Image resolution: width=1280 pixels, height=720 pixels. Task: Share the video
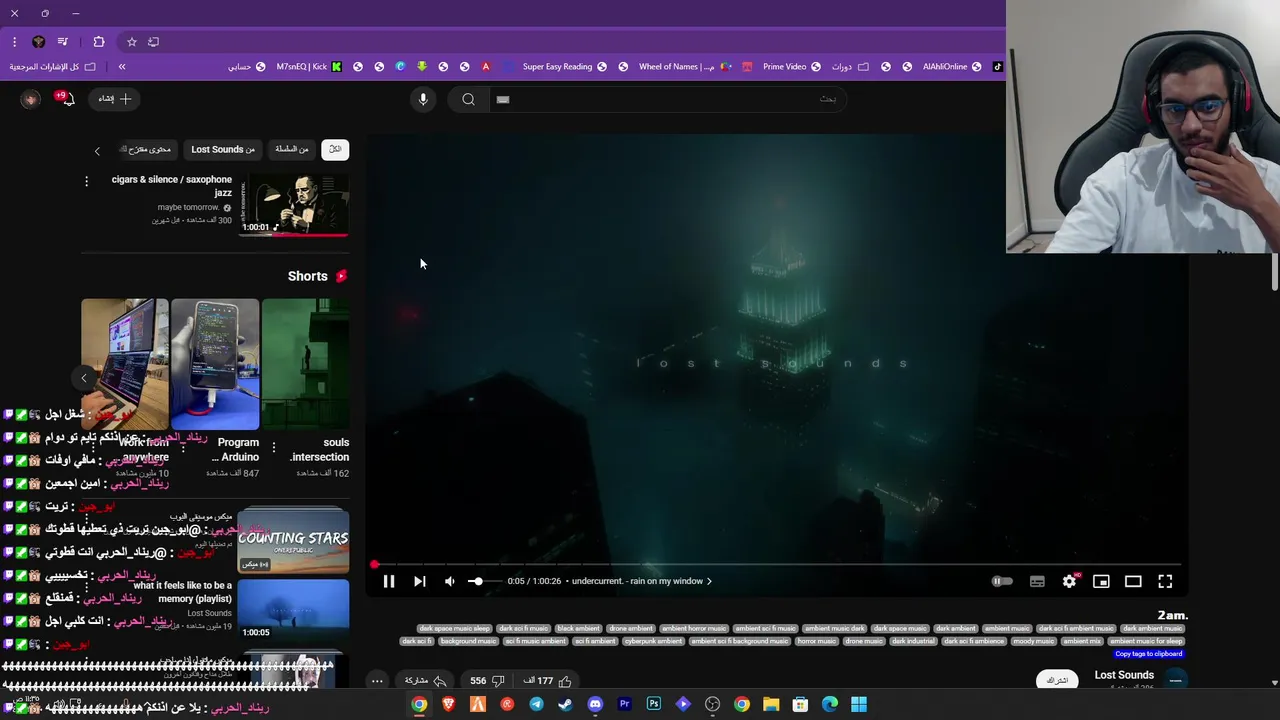425,681
